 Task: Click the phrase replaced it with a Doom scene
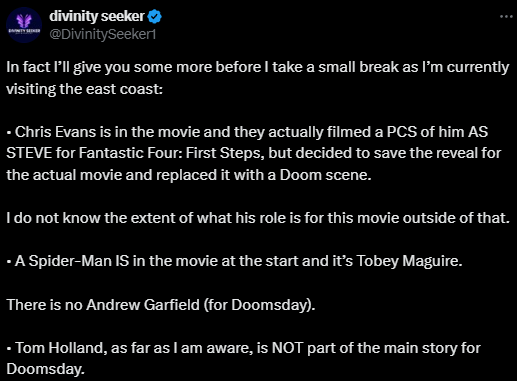point(264,175)
